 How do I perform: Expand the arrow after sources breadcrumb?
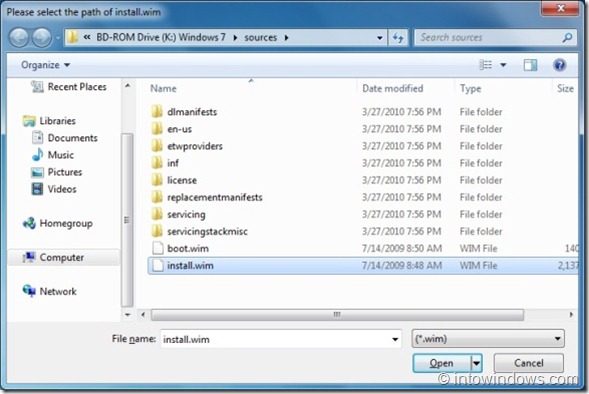[x=286, y=38]
